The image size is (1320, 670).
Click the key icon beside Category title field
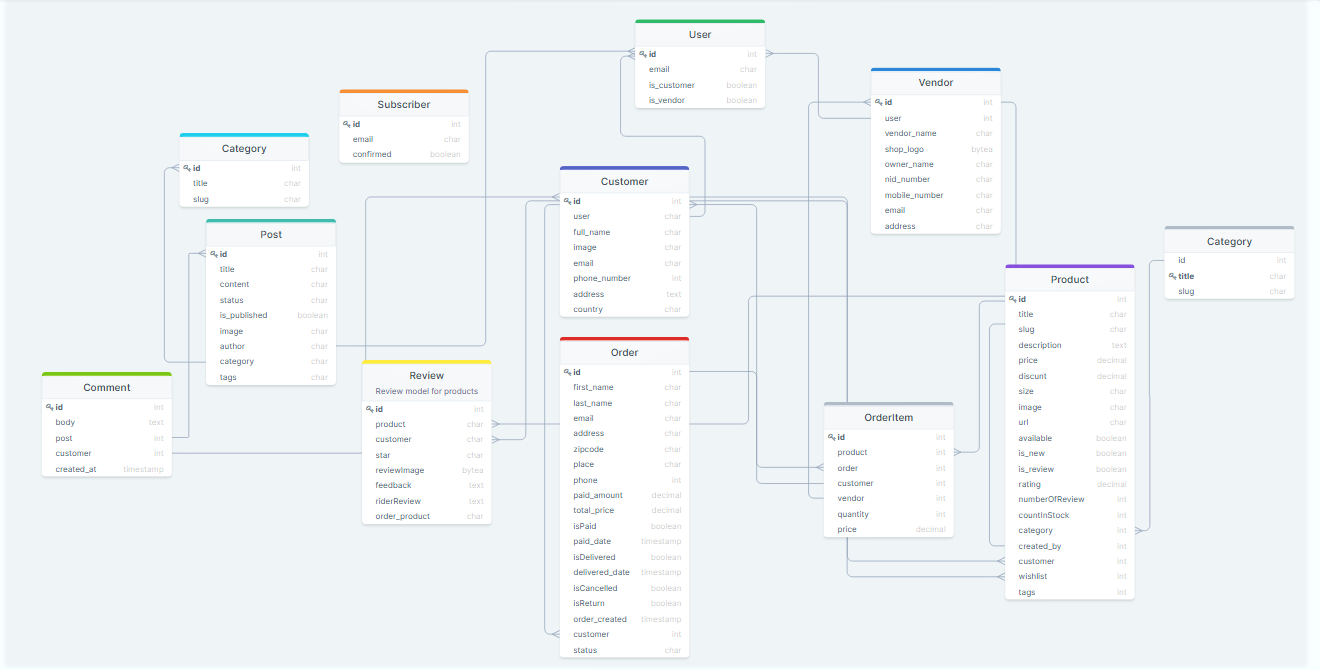pyautogui.click(x=1172, y=276)
